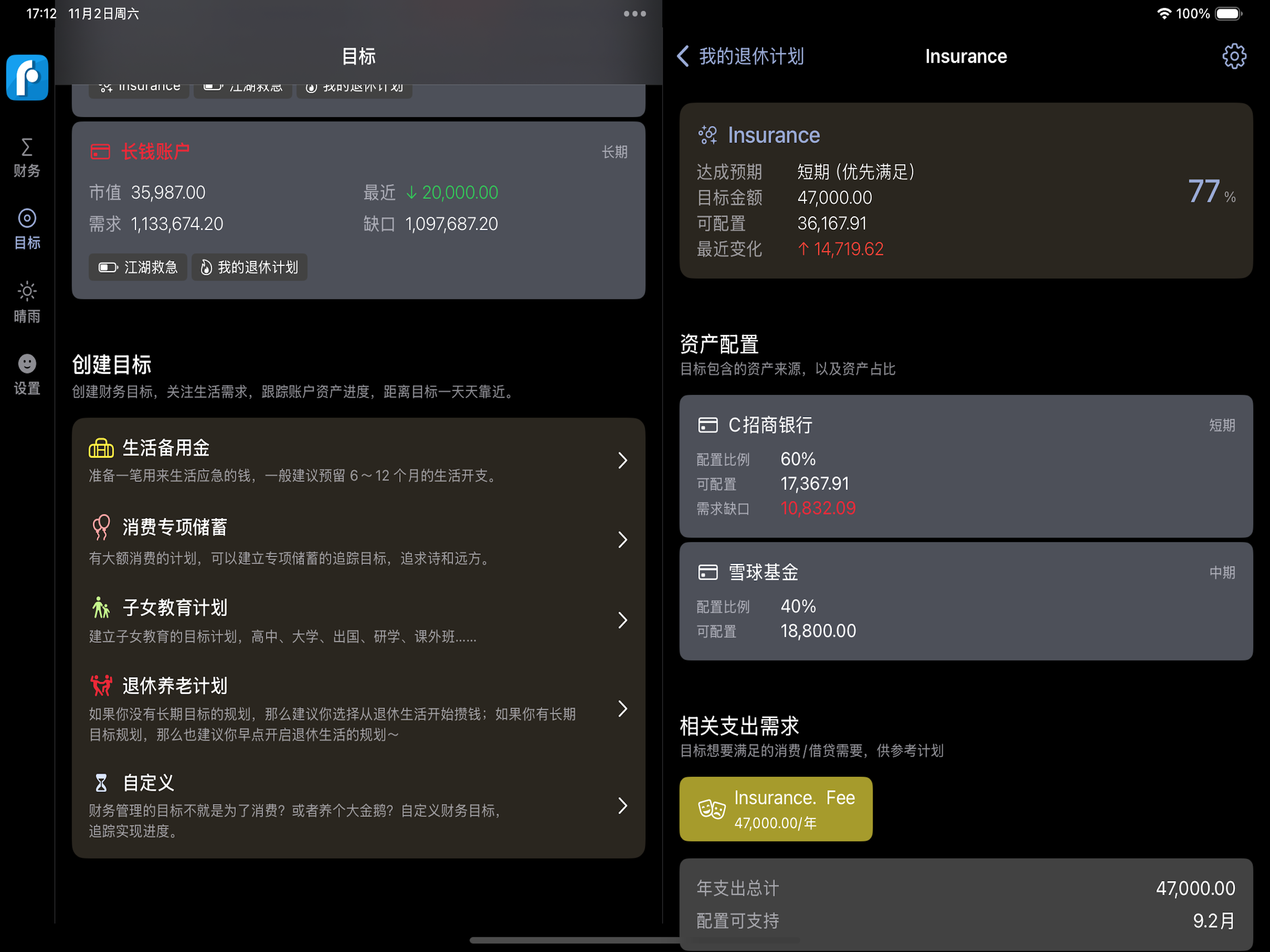Click the 缺口 value 1,097,687.20

(x=451, y=224)
